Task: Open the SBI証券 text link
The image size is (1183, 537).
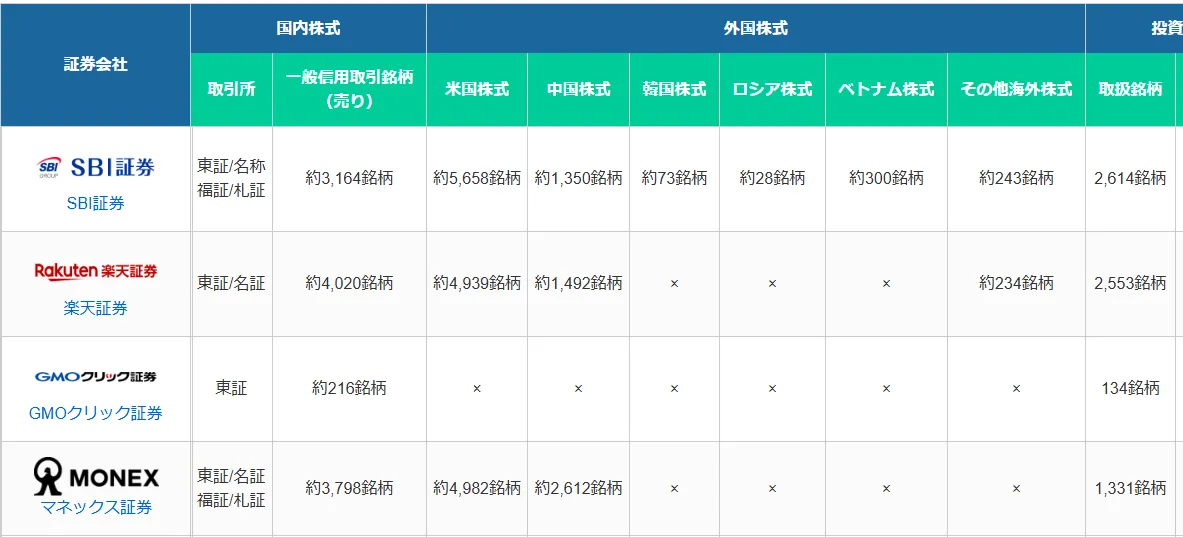Action: 96,203
